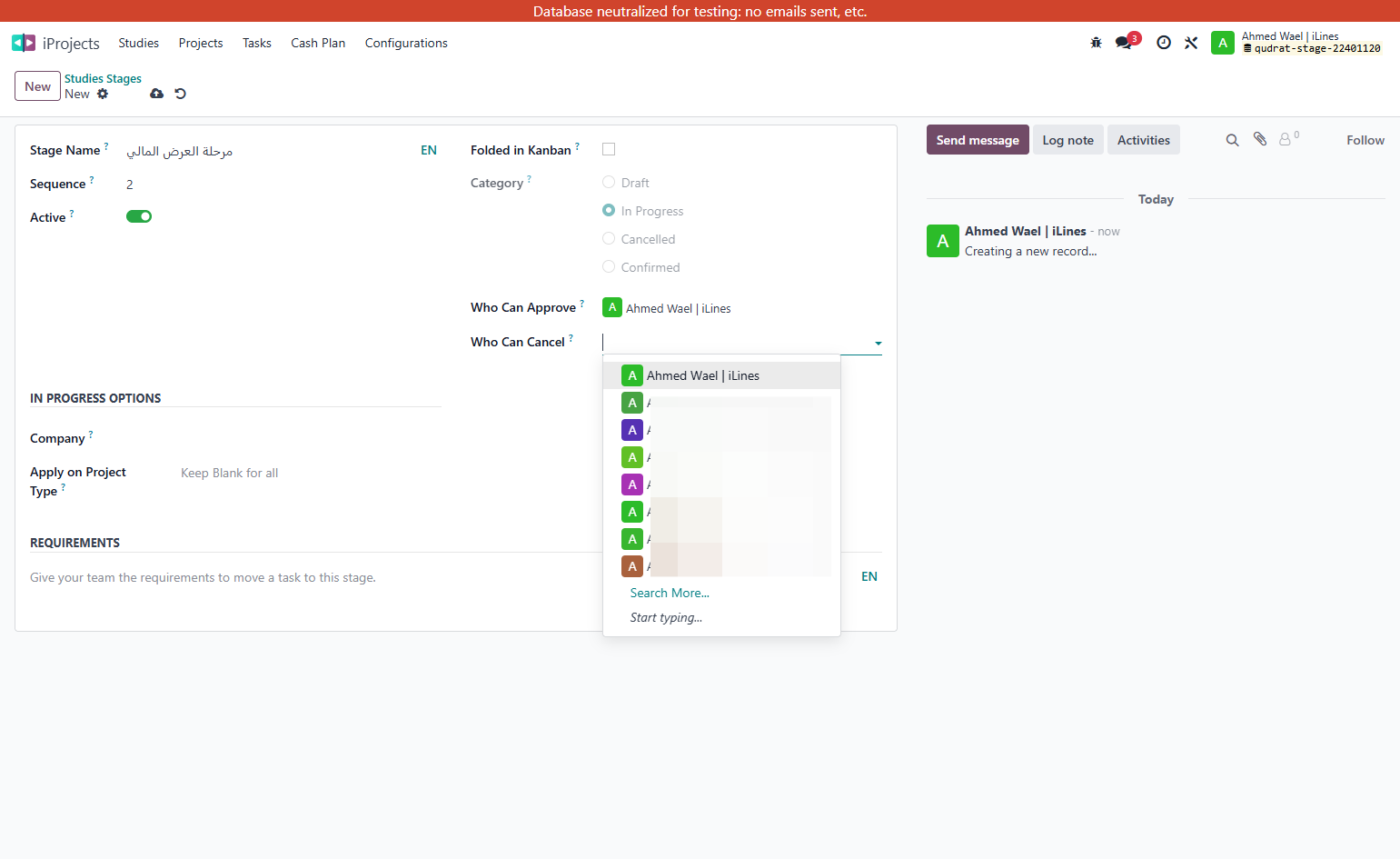Click Search More... in dropdown

(670, 593)
